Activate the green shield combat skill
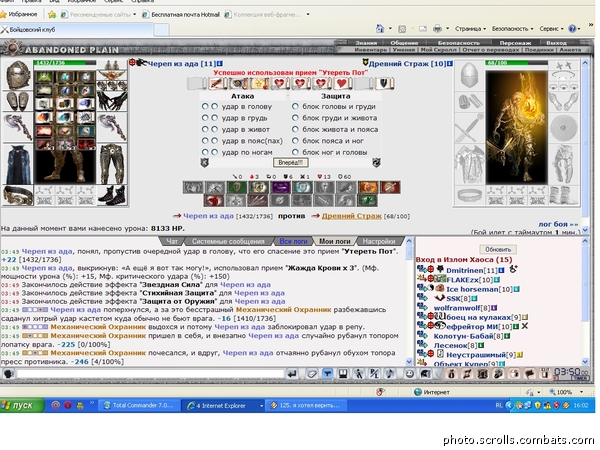This screenshot has width=600, height=450. [236, 188]
